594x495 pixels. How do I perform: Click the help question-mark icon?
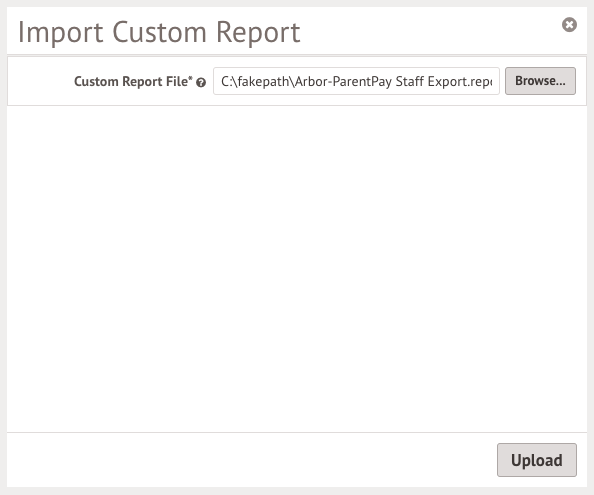click(x=201, y=82)
